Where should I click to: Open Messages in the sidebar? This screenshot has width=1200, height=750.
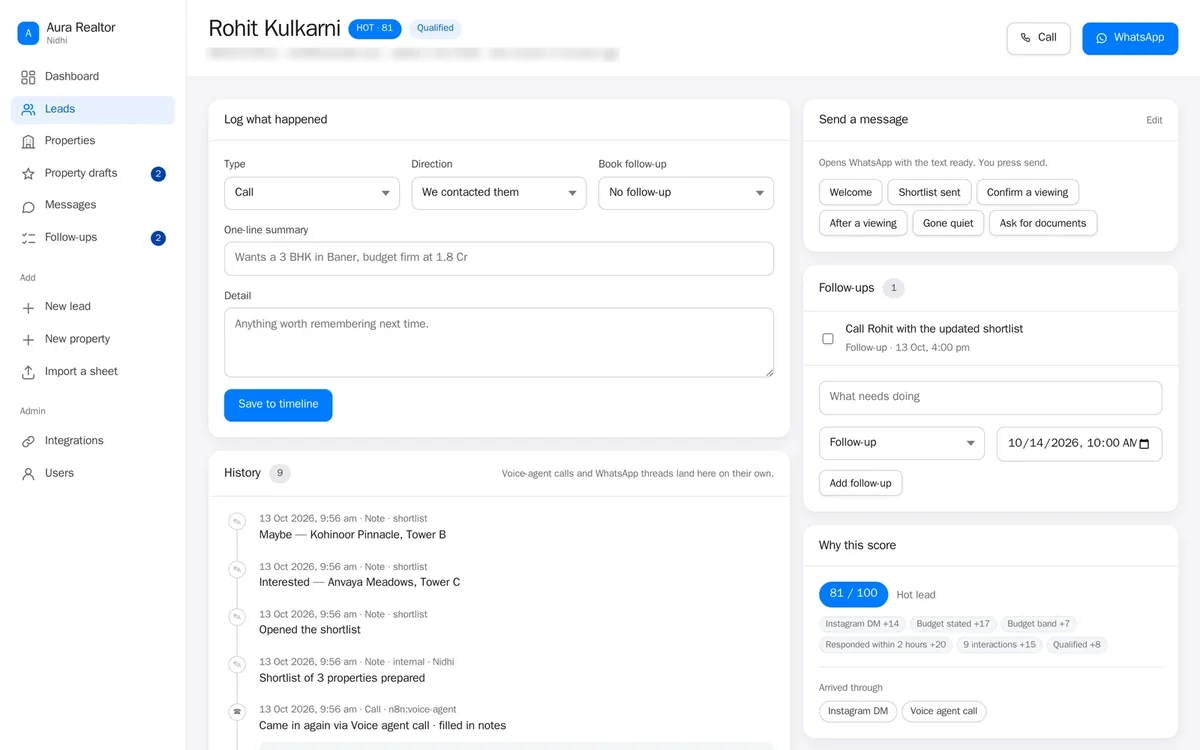pos(93,206)
